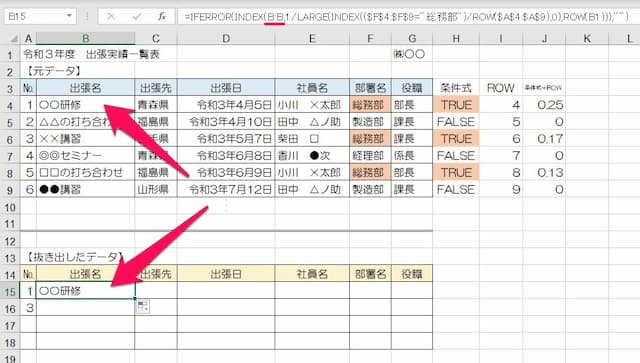Click date cell 令和3年4月10日

point(226,122)
